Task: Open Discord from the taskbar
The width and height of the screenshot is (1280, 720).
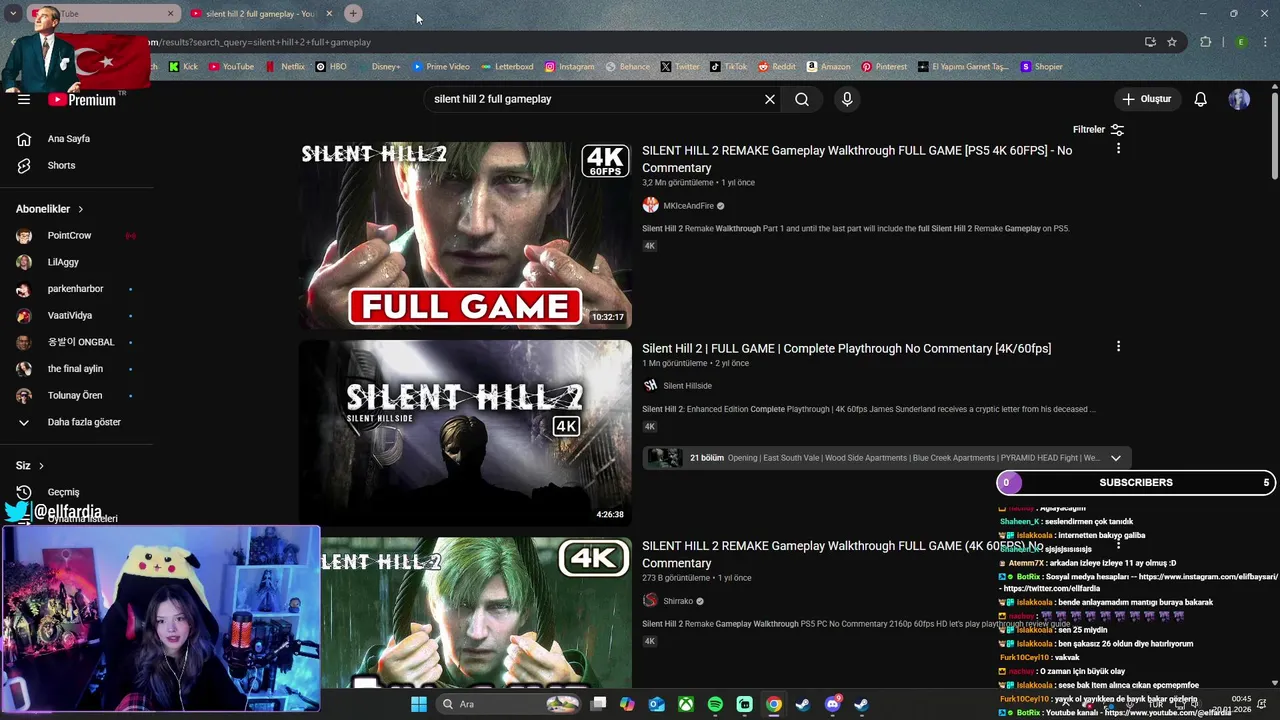Action: coord(832,704)
